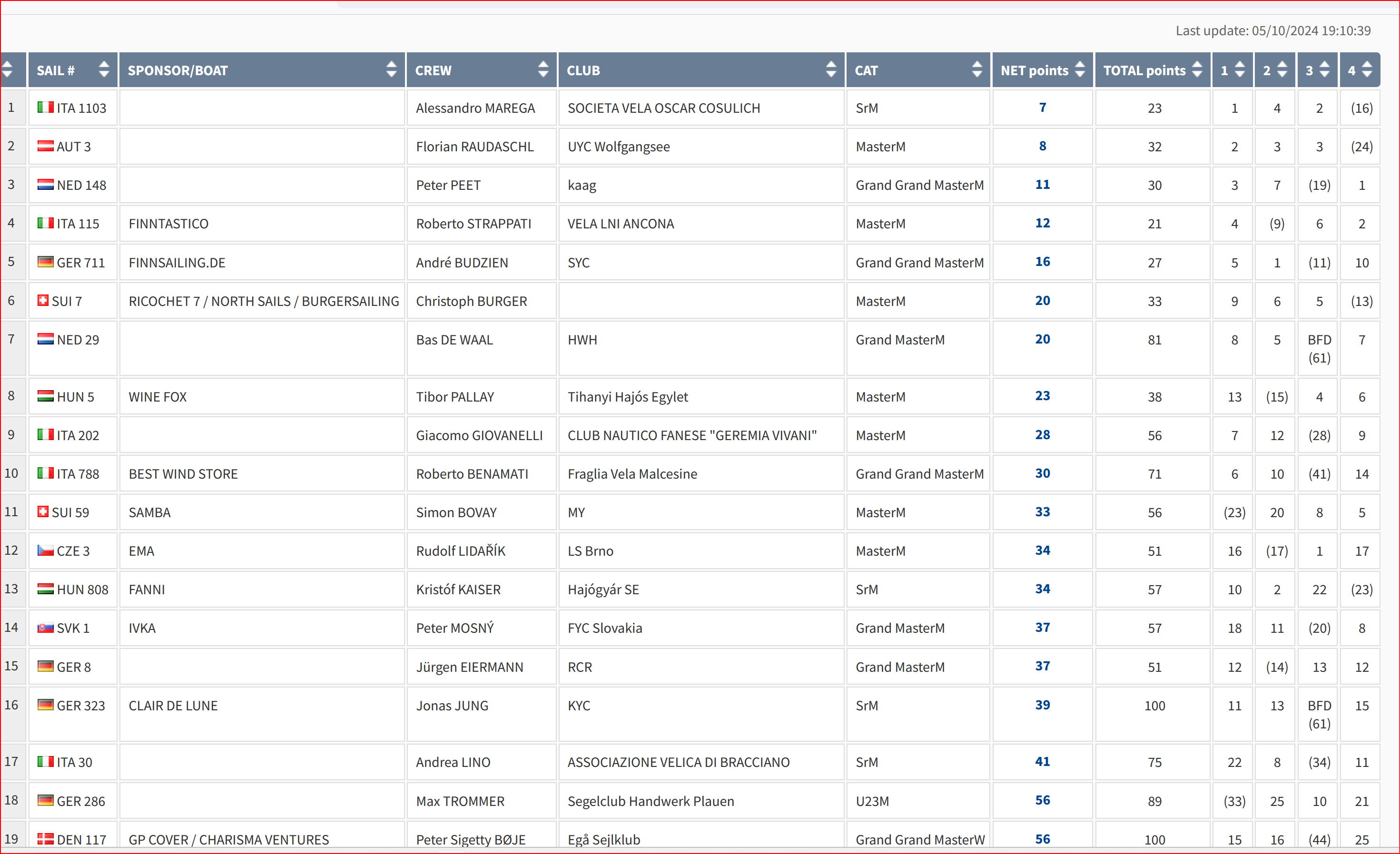Sort by SAIL # column arrows
Screen dimensions: 1400x854
click(103, 69)
